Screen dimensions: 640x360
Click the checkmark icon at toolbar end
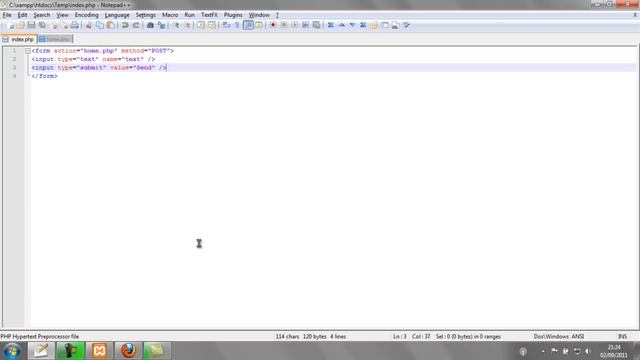(x=406, y=25)
